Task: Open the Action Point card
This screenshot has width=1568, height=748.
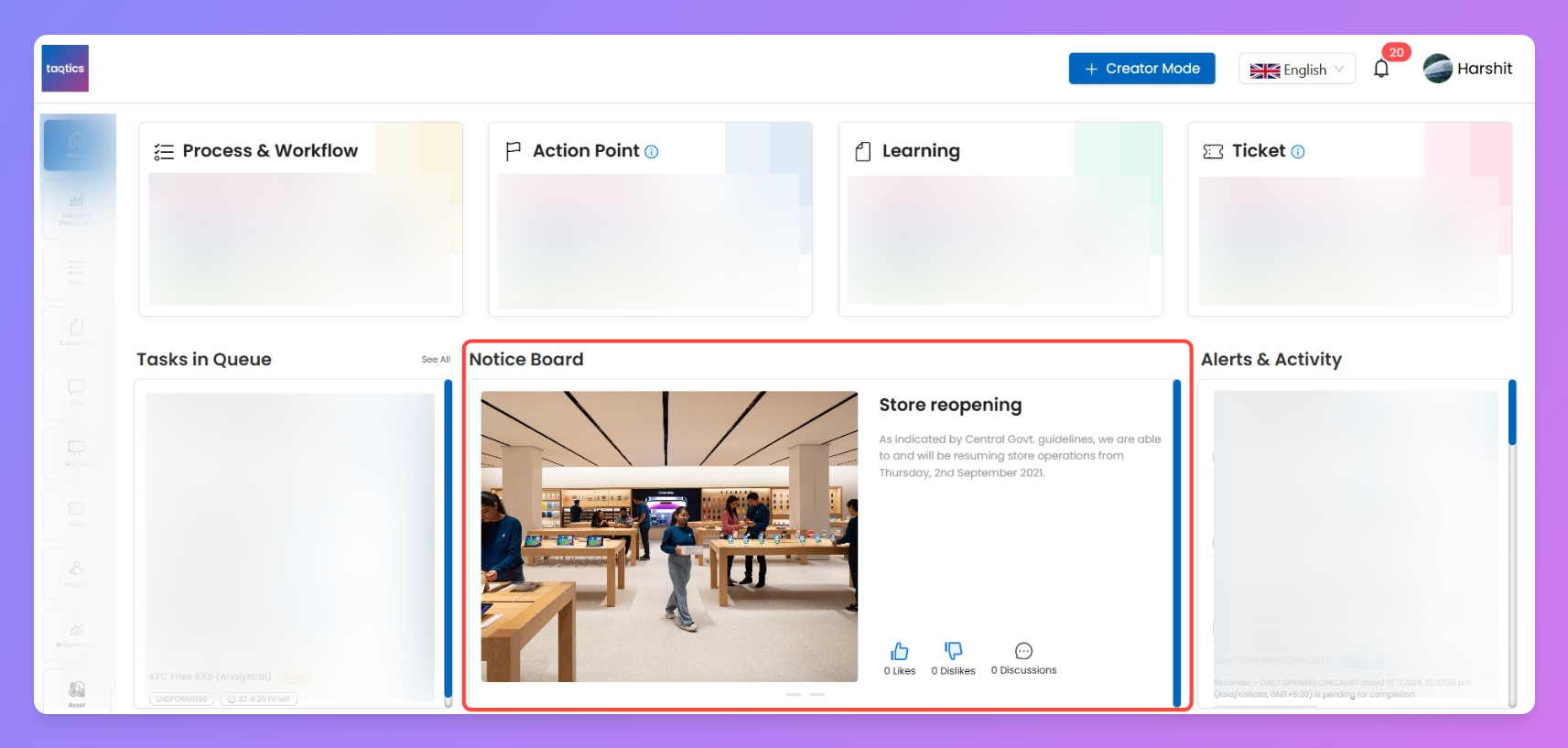Action: 650,219
